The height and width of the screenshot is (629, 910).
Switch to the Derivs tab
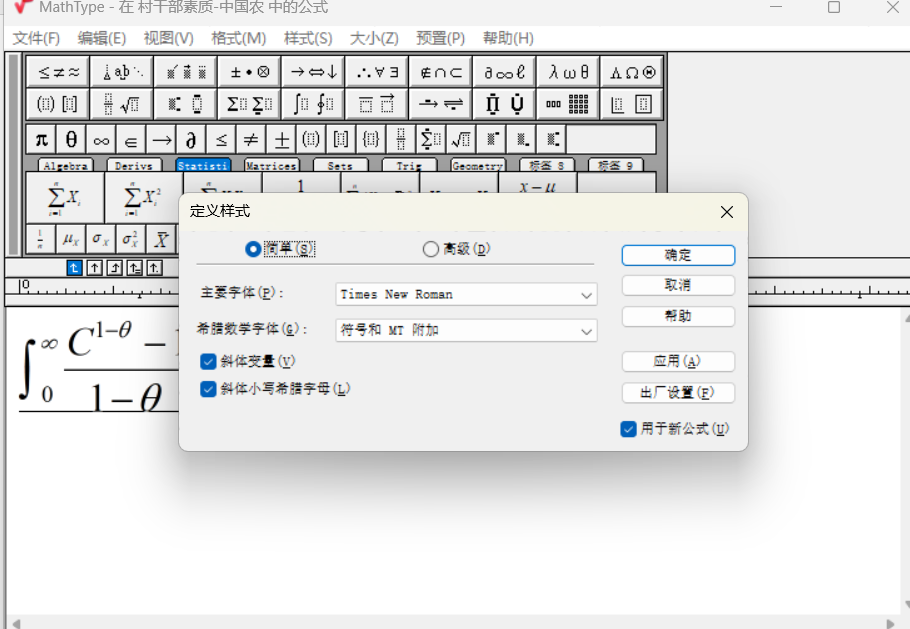133,165
